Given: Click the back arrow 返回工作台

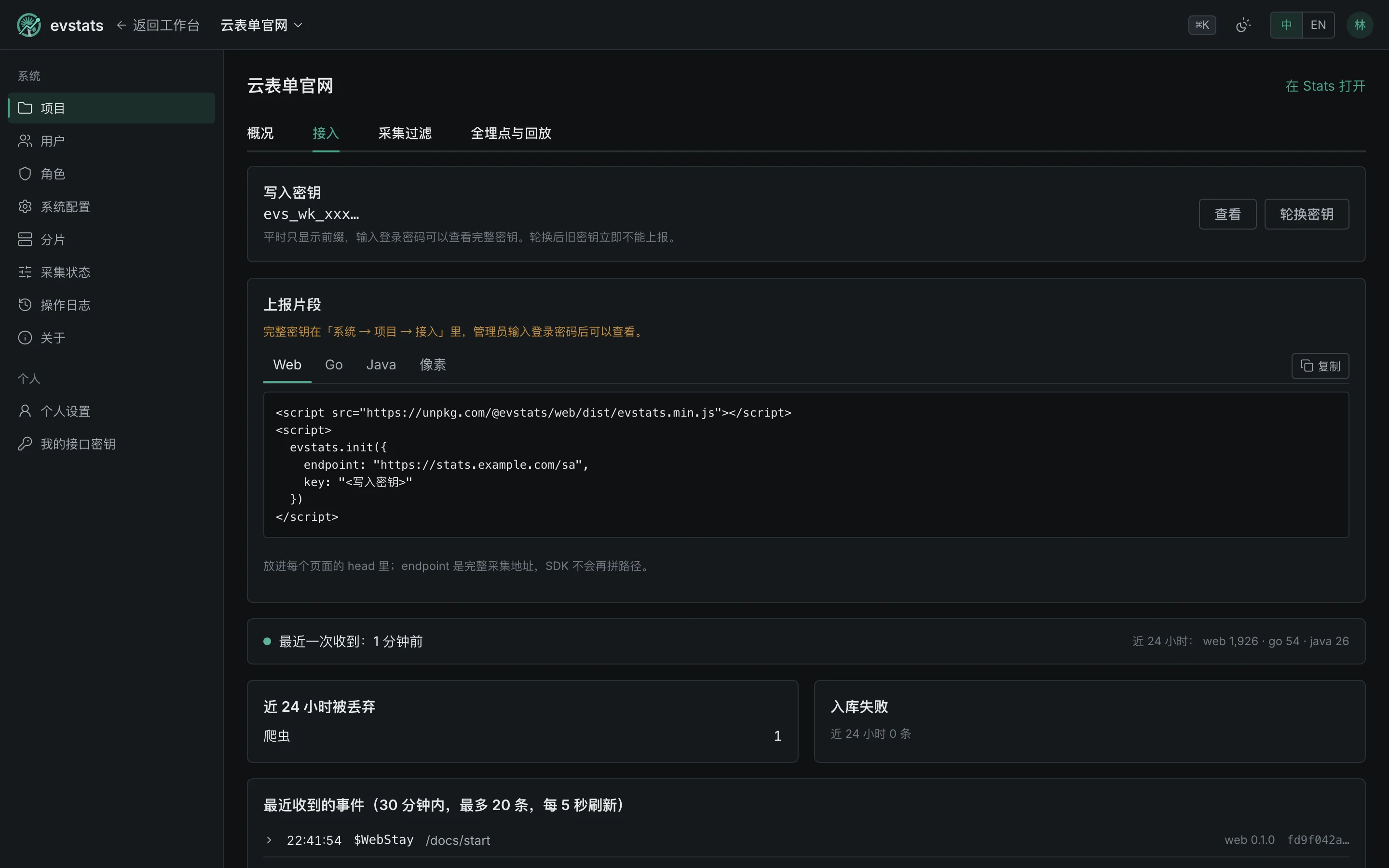Looking at the screenshot, I should (158, 25).
